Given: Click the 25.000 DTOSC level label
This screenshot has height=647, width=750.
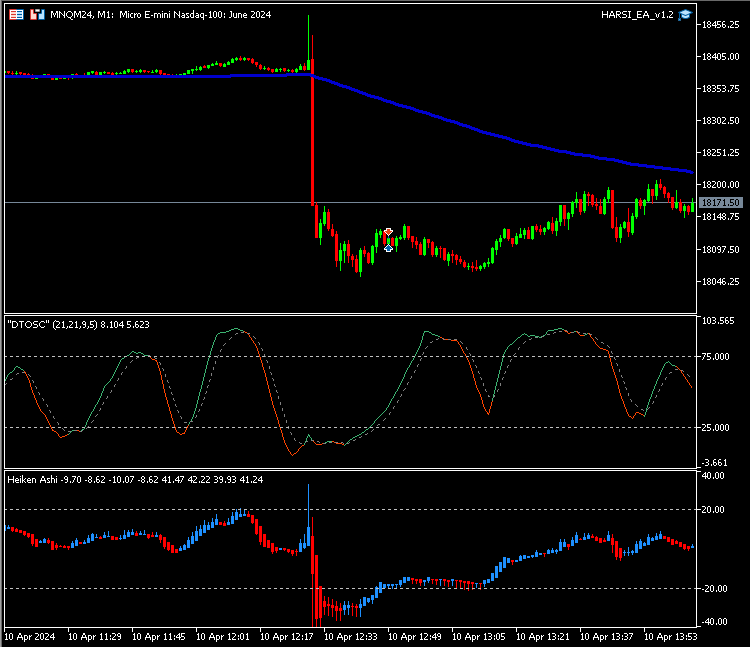Looking at the screenshot, I should (x=715, y=428).
